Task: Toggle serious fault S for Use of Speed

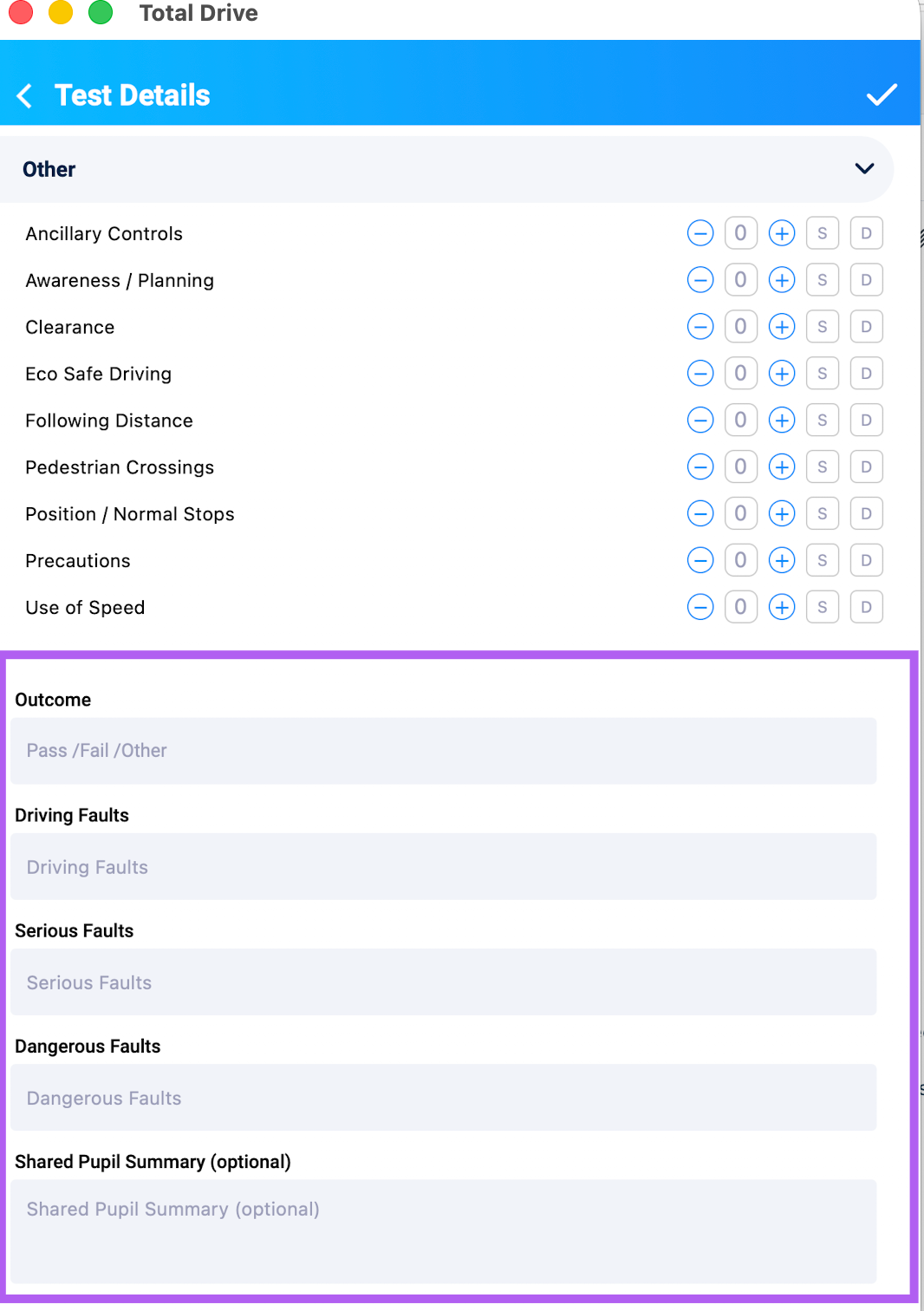Action: coord(823,608)
